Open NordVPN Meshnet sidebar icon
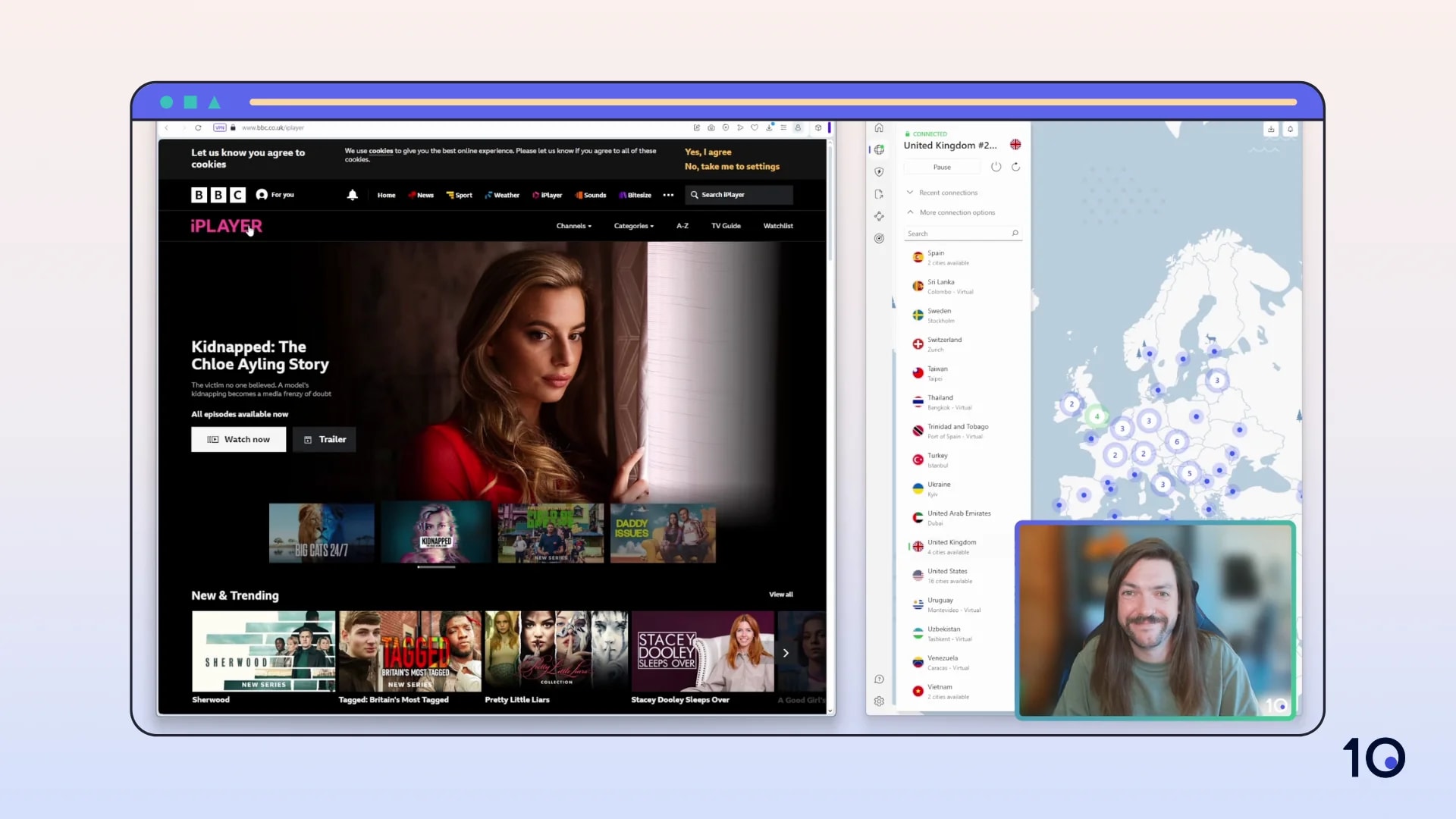This screenshot has width=1456, height=819. [879, 216]
